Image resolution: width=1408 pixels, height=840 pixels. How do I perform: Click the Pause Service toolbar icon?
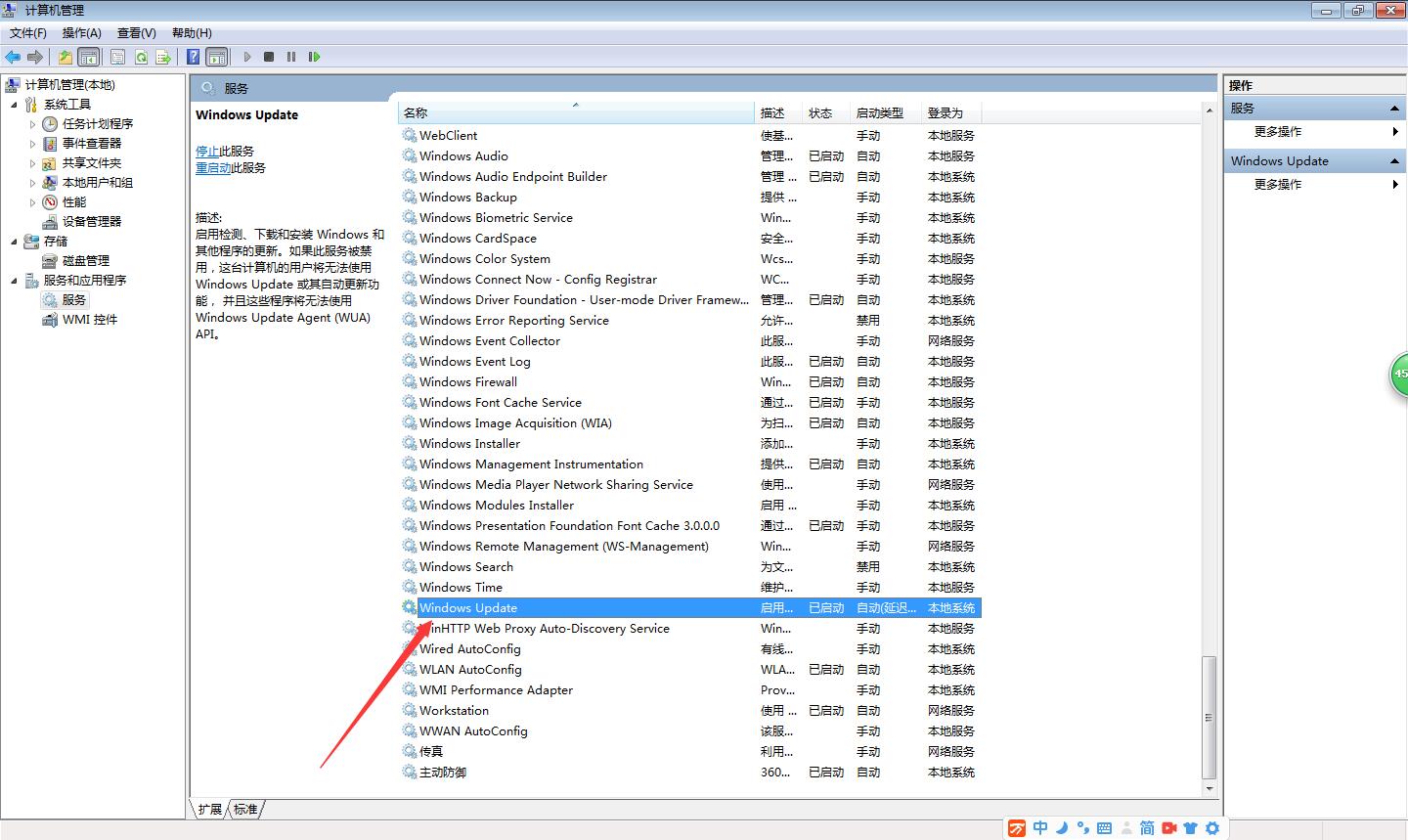click(291, 57)
